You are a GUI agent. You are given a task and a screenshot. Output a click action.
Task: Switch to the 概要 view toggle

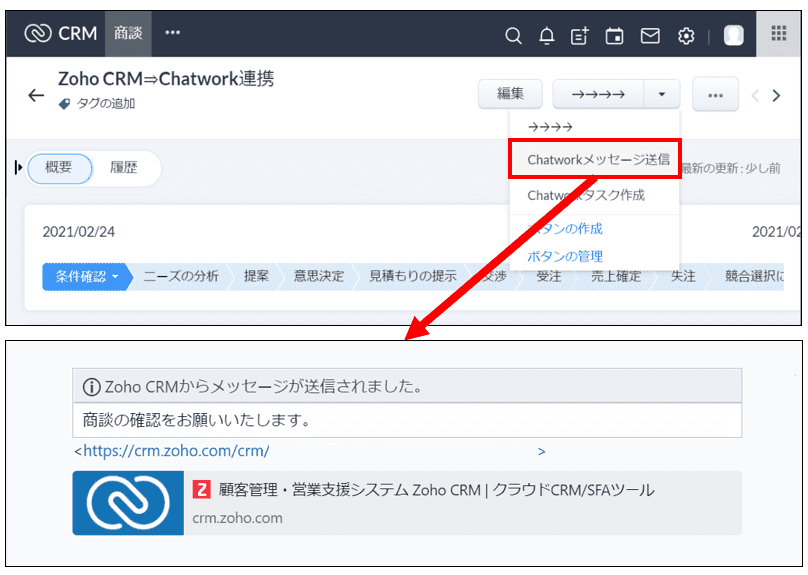[x=59, y=168]
